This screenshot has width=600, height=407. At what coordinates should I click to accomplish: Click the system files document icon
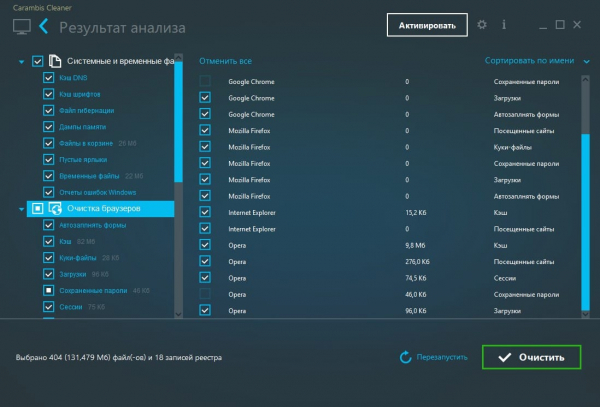[x=55, y=61]
